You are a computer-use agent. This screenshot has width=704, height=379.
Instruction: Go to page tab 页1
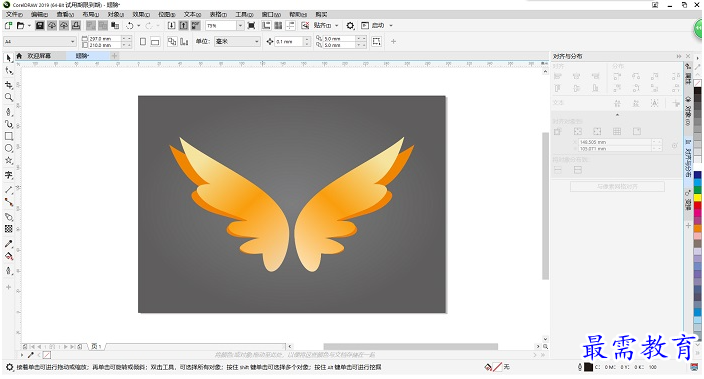96,346
